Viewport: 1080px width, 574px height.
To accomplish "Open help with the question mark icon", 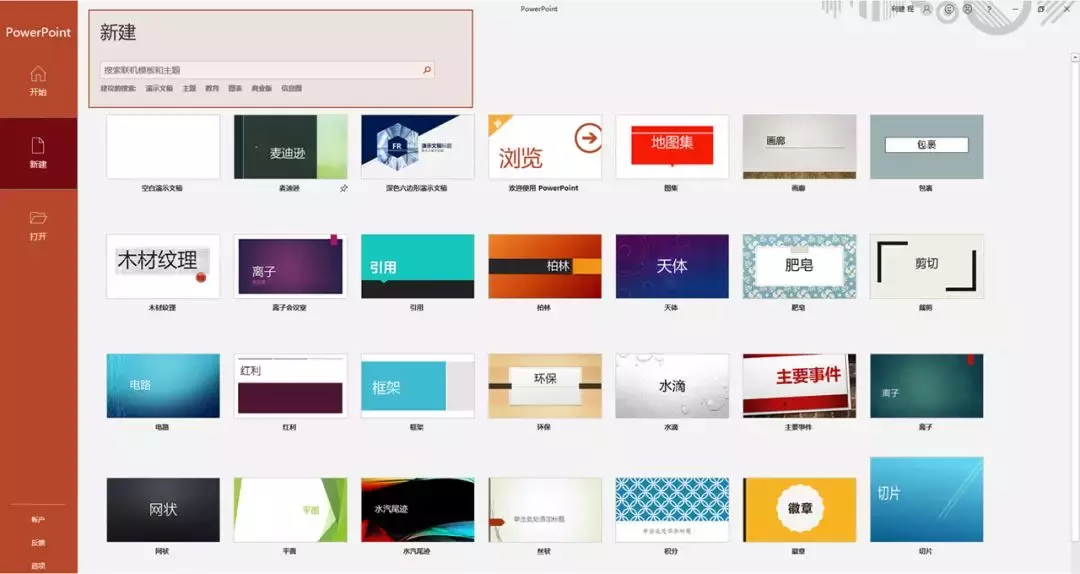I will point(990,9).
